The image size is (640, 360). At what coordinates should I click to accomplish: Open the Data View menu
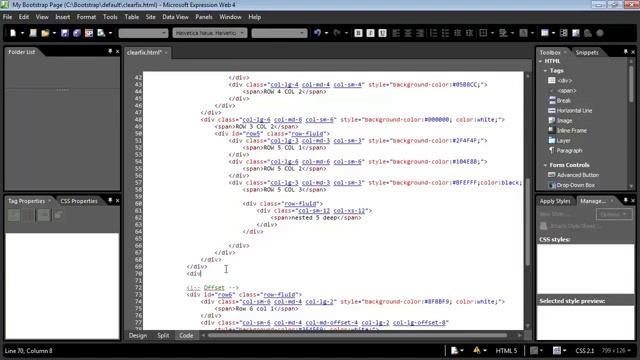(x=176, y=17)
